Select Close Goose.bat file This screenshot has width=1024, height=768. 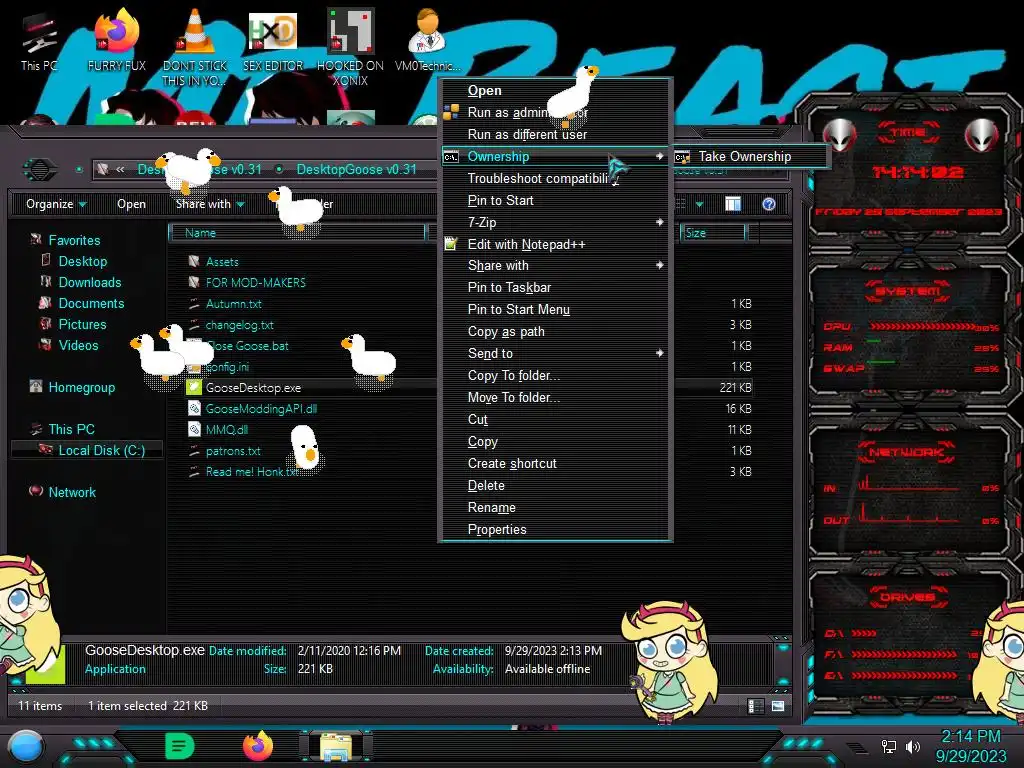pos(249,345)
